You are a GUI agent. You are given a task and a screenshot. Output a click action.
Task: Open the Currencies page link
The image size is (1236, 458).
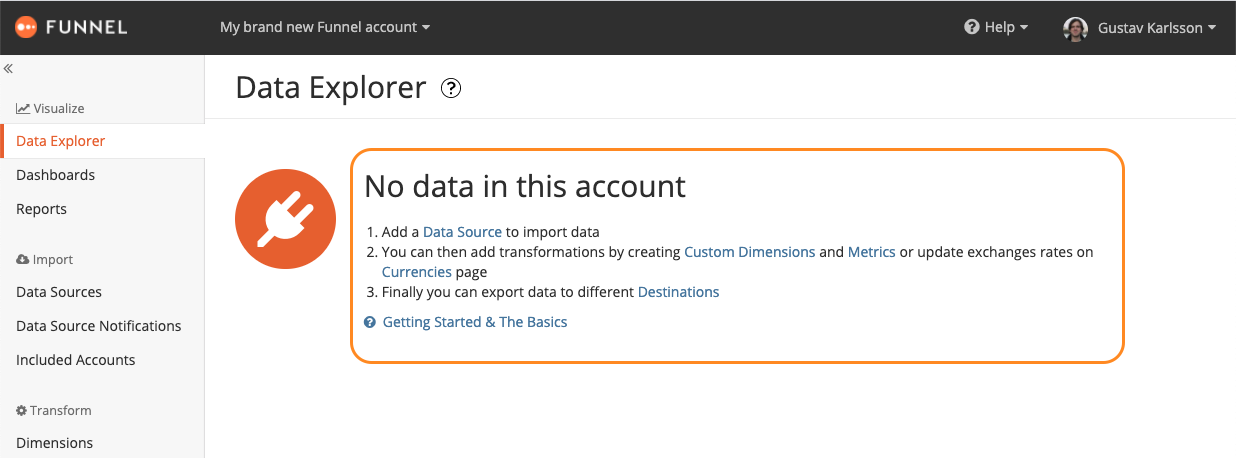pos(417,272)
